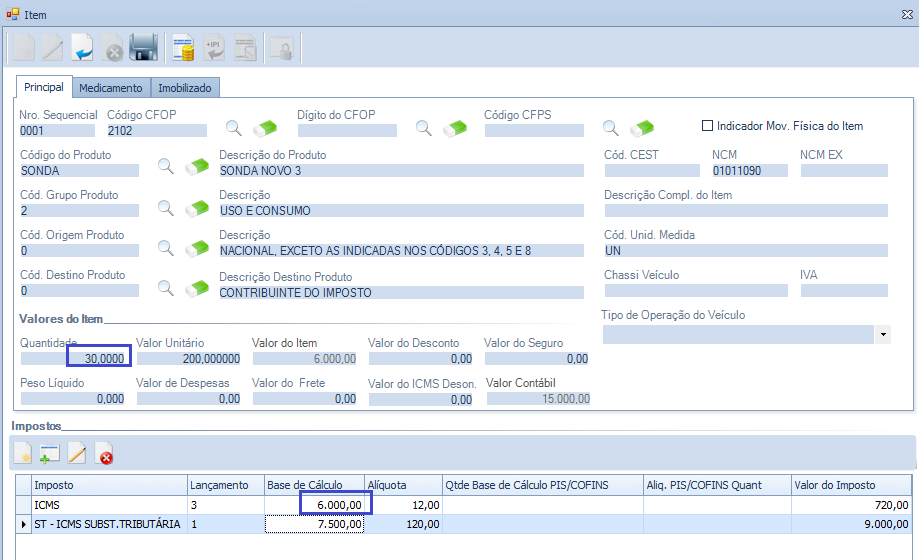Click the padlock icon in the toolbar

(x=282, y=47)
